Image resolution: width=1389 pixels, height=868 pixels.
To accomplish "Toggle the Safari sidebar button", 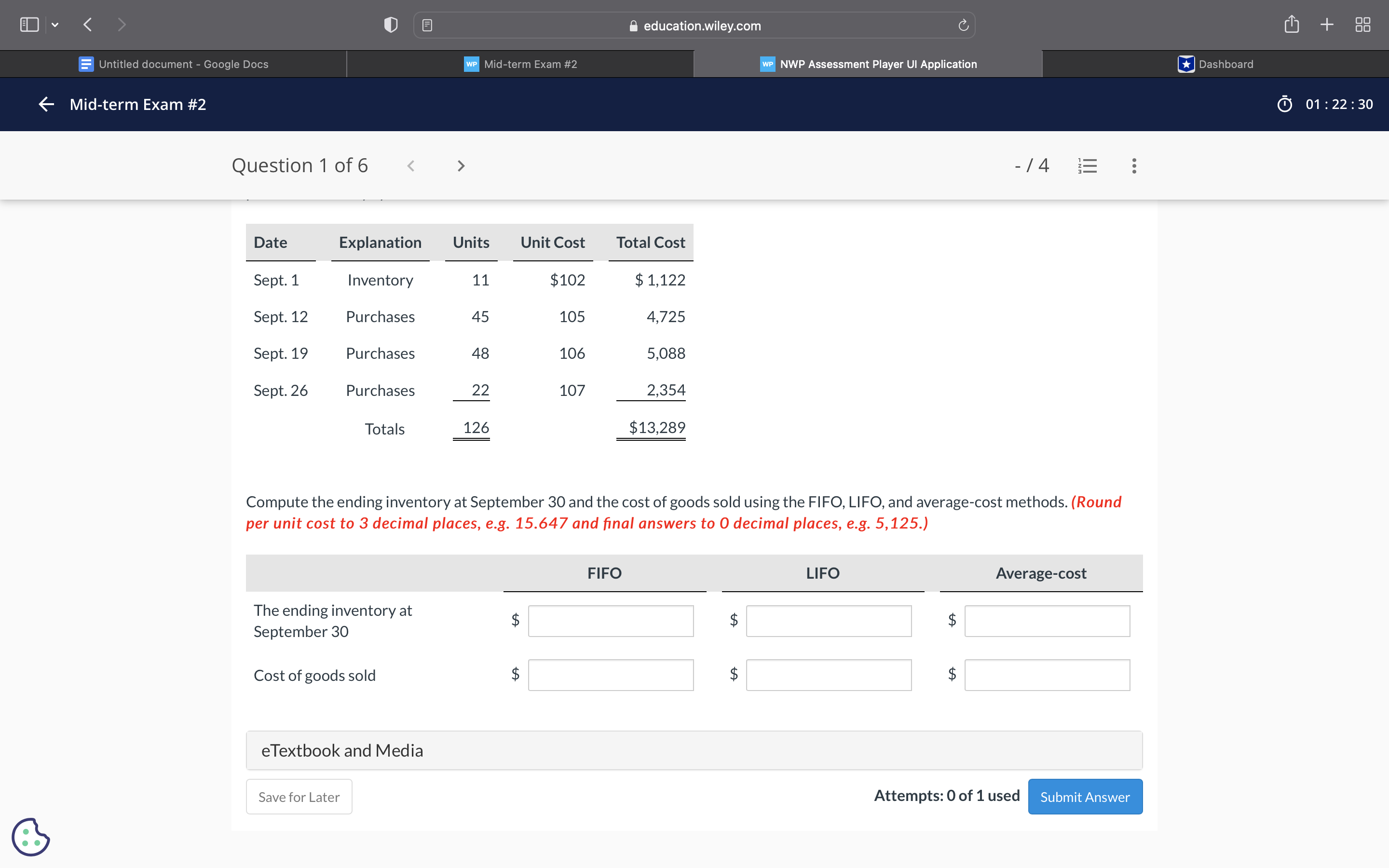I will click(x=29, y=25).
